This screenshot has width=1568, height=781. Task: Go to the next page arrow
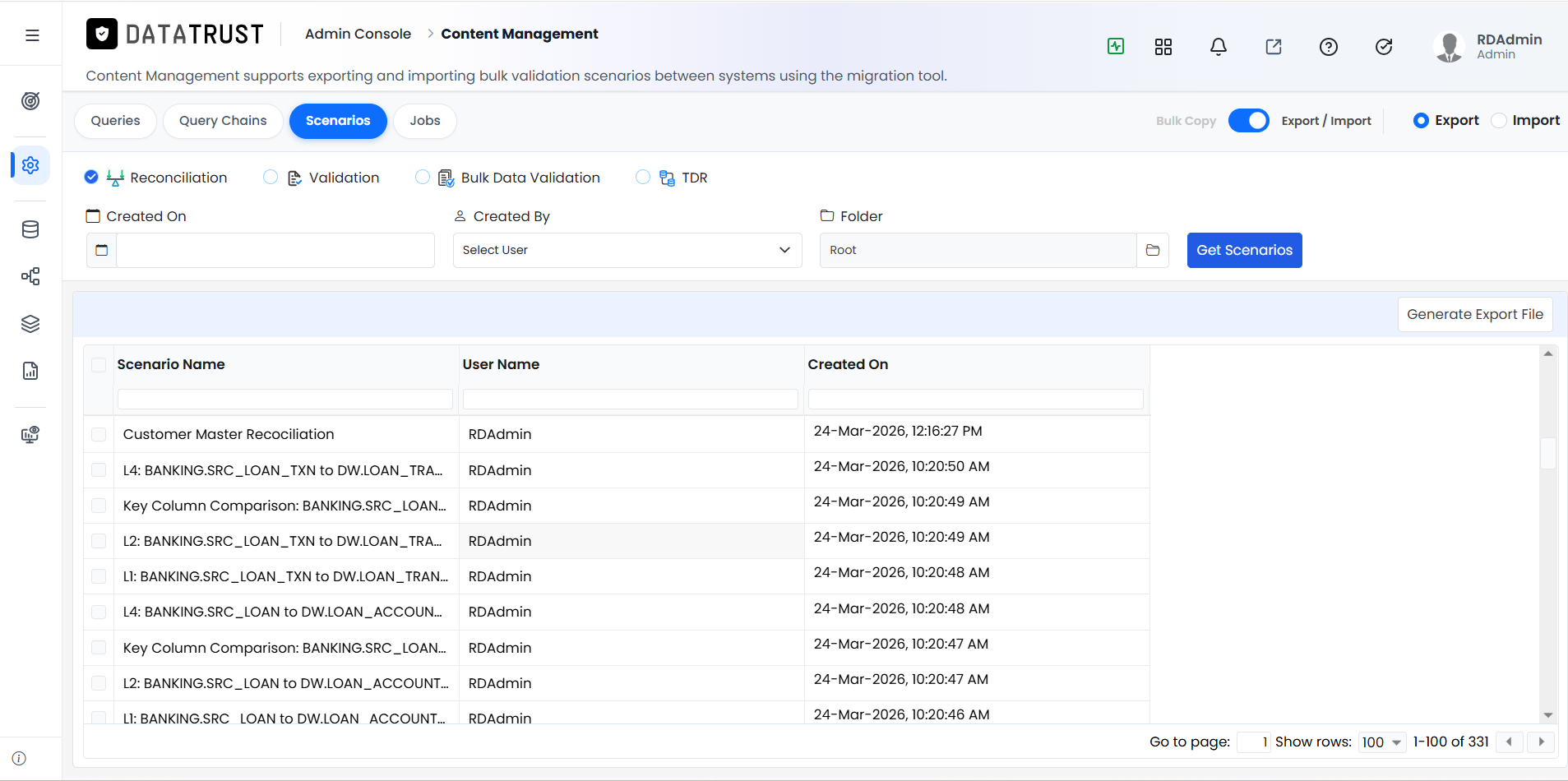click(x=1541, y=742)
